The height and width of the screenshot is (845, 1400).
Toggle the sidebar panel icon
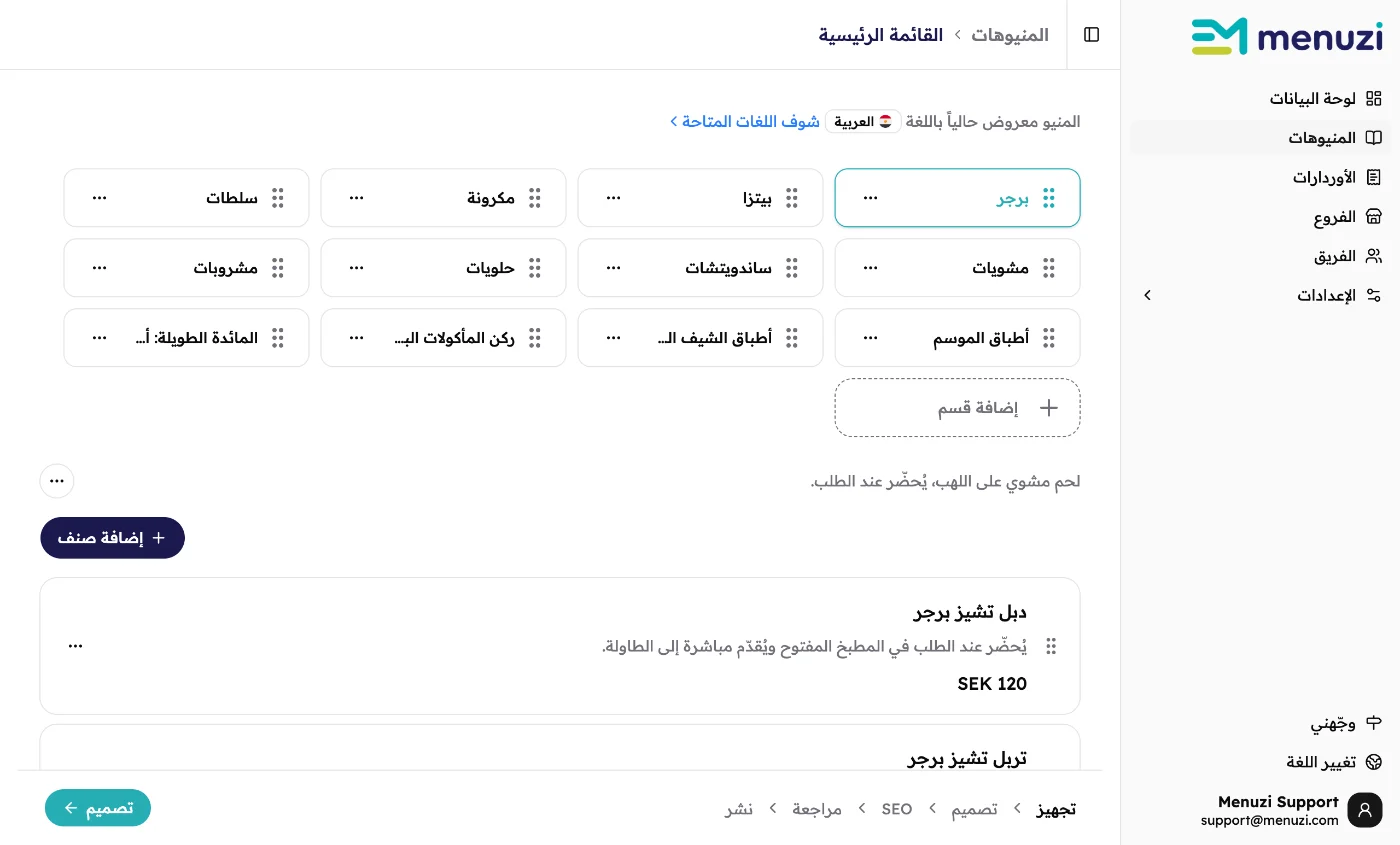[x=1092, y=35]
